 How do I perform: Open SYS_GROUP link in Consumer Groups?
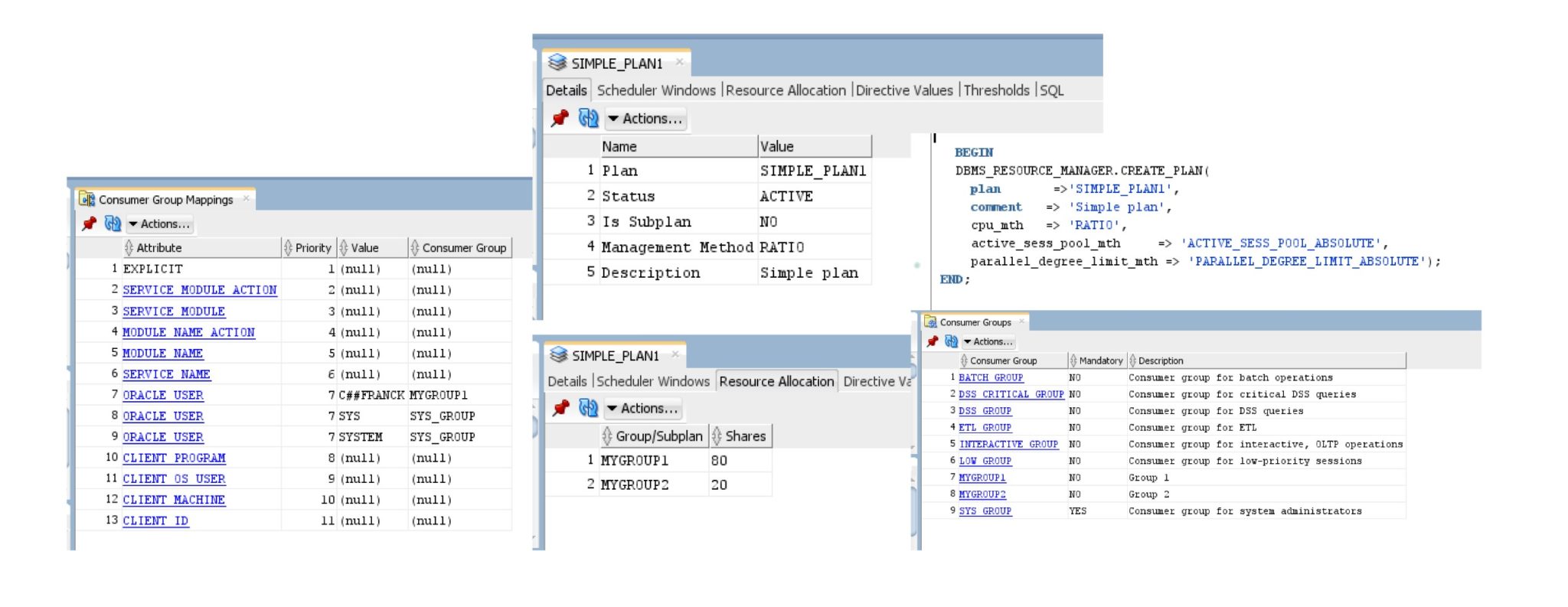[x=985, y=511]
